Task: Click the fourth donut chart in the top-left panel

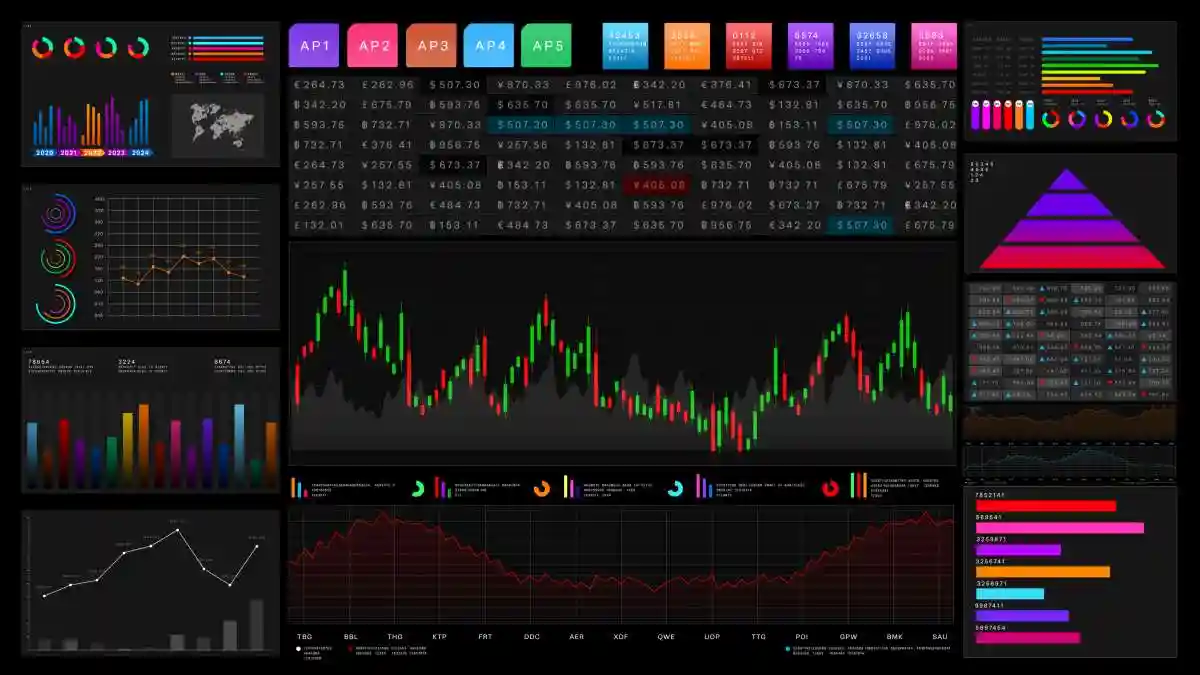Action: click(x=138, y=47)
